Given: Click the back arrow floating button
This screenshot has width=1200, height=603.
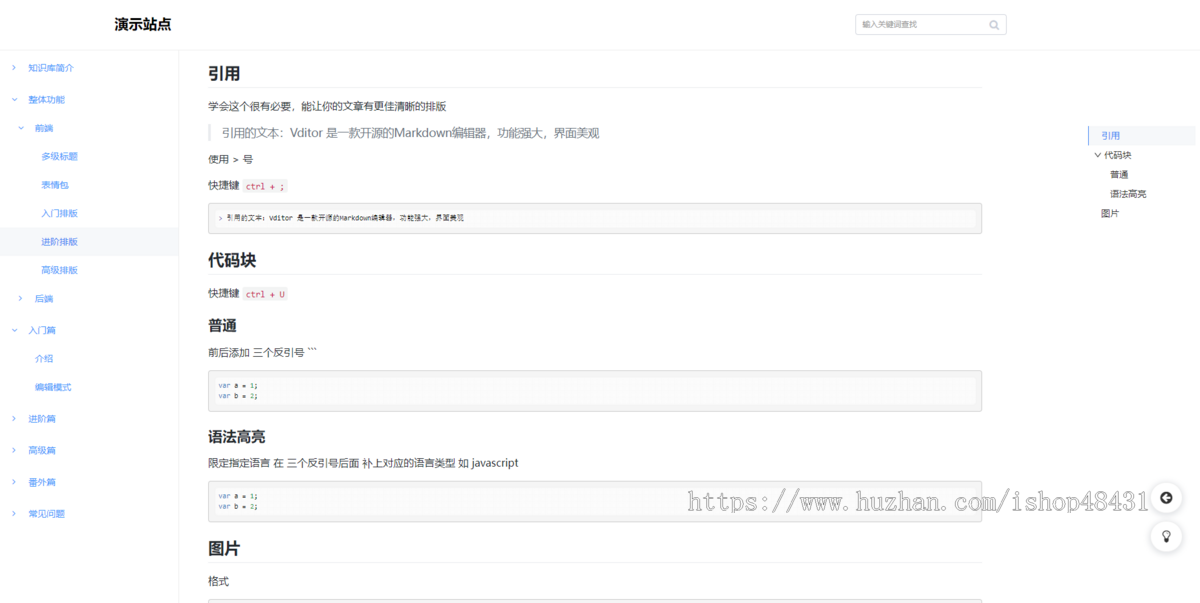Looking at the screenshot, I should (x=1166, y=498).
